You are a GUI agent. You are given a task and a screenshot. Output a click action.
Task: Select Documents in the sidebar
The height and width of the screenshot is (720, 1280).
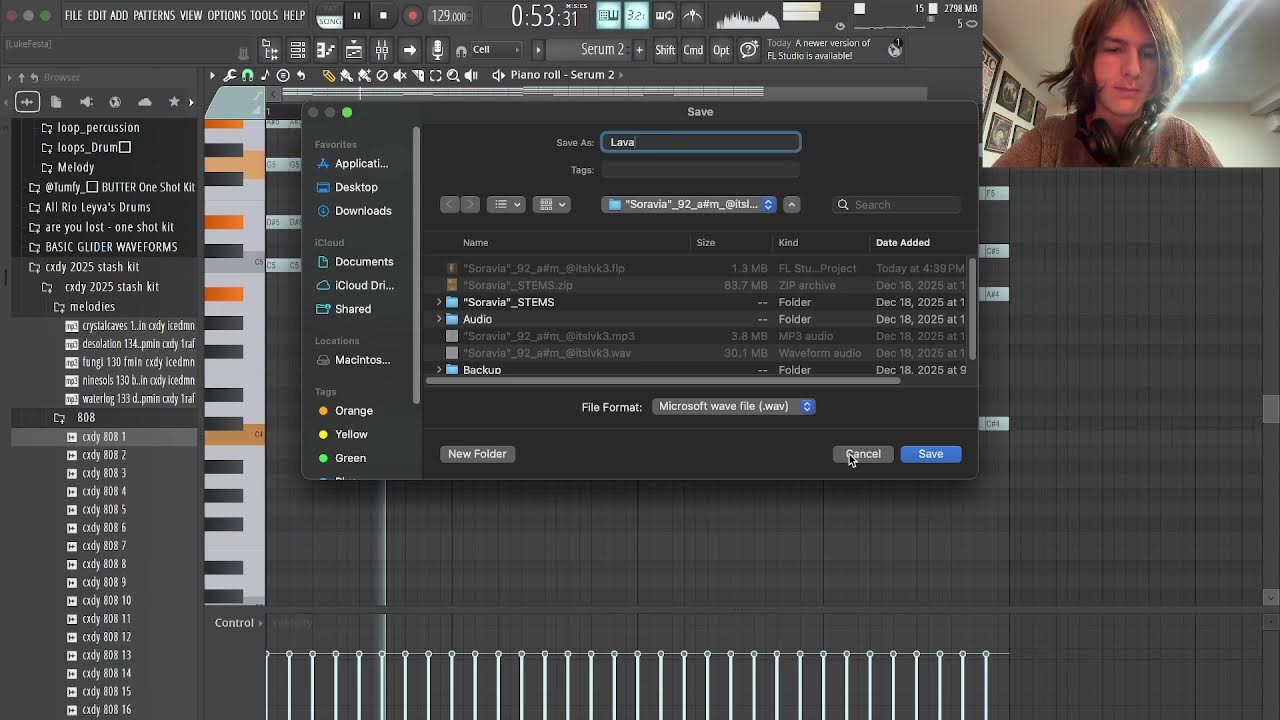pos(363,262)
